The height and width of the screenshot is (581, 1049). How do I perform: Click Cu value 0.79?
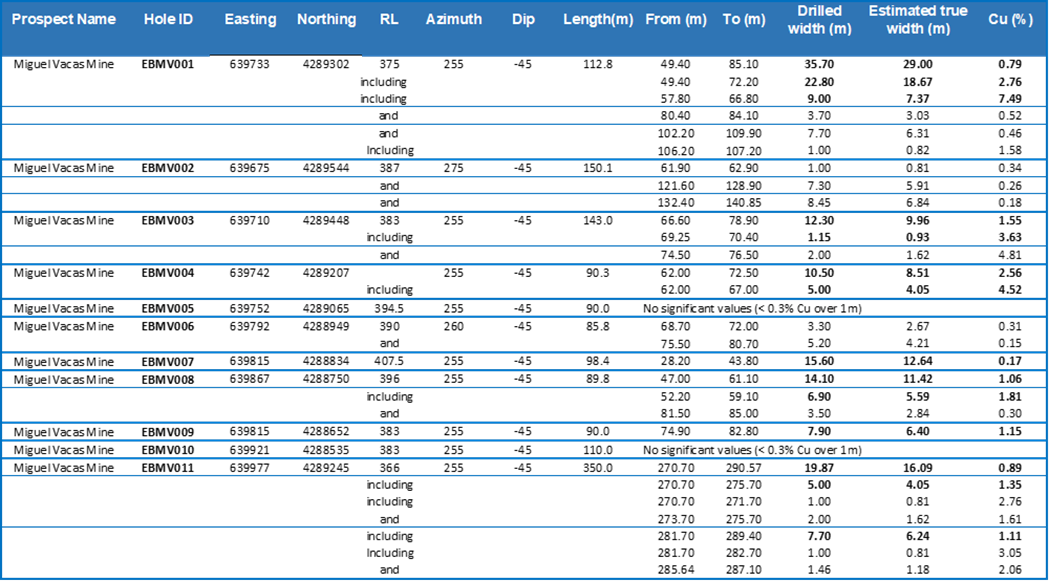[1010, 65]
